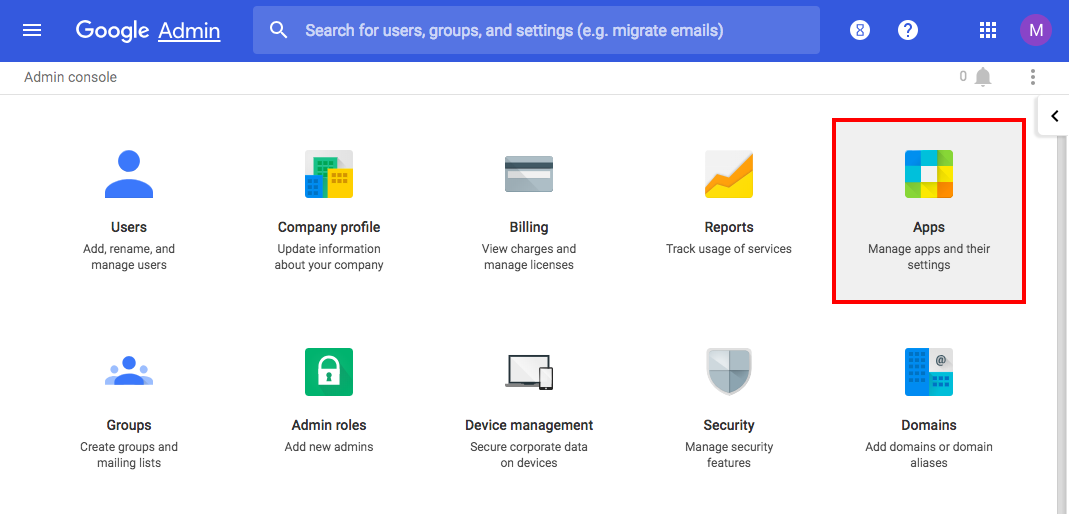Open the Google apps grid launcher
This screenshot has height=514, width=1069.
pyautogui.click(x=988, y=30)
